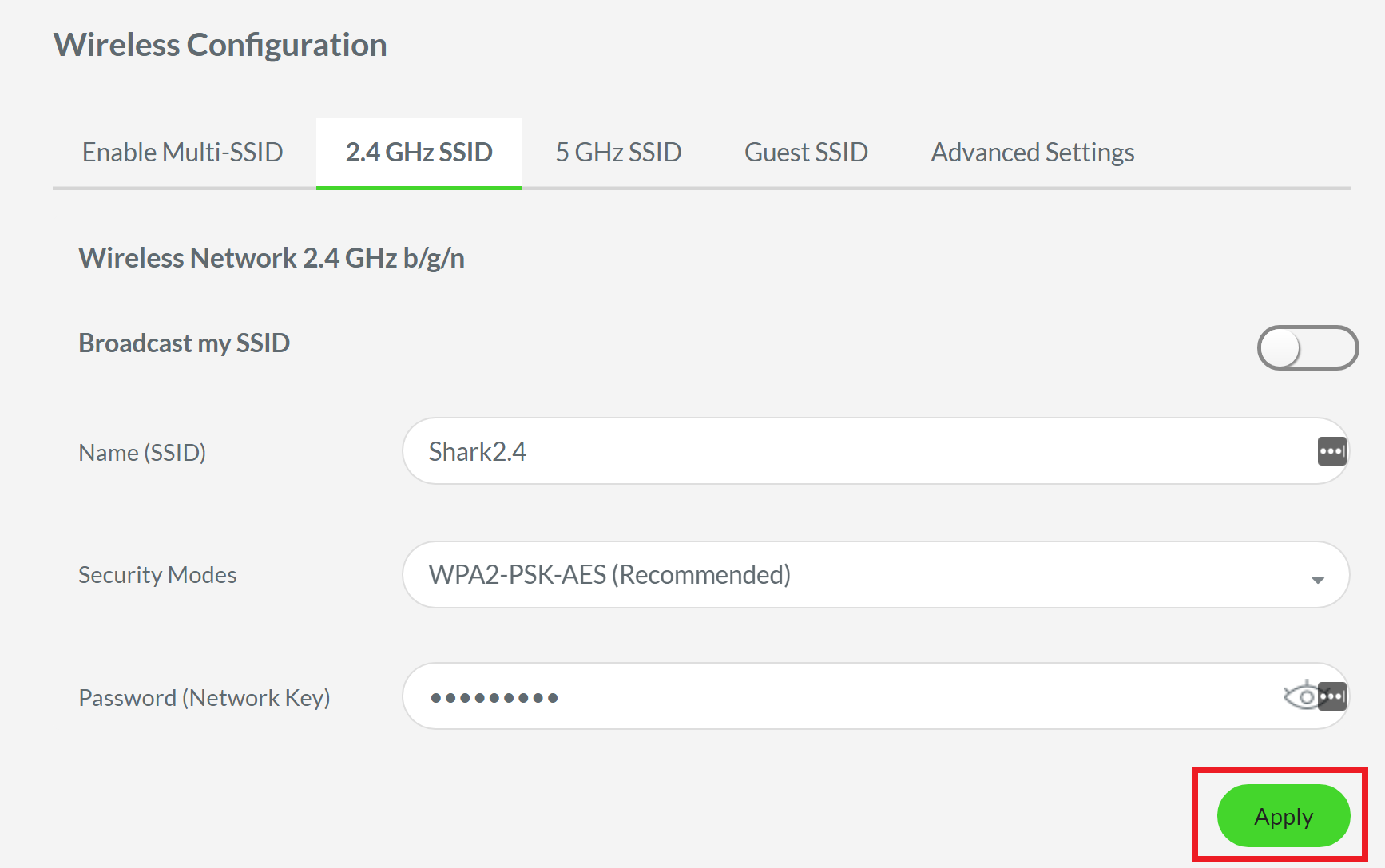Screen dimensions: 1385x868
Task: Toggle the Broadcast my SSID switch
Action: [x=1308, y=348]
